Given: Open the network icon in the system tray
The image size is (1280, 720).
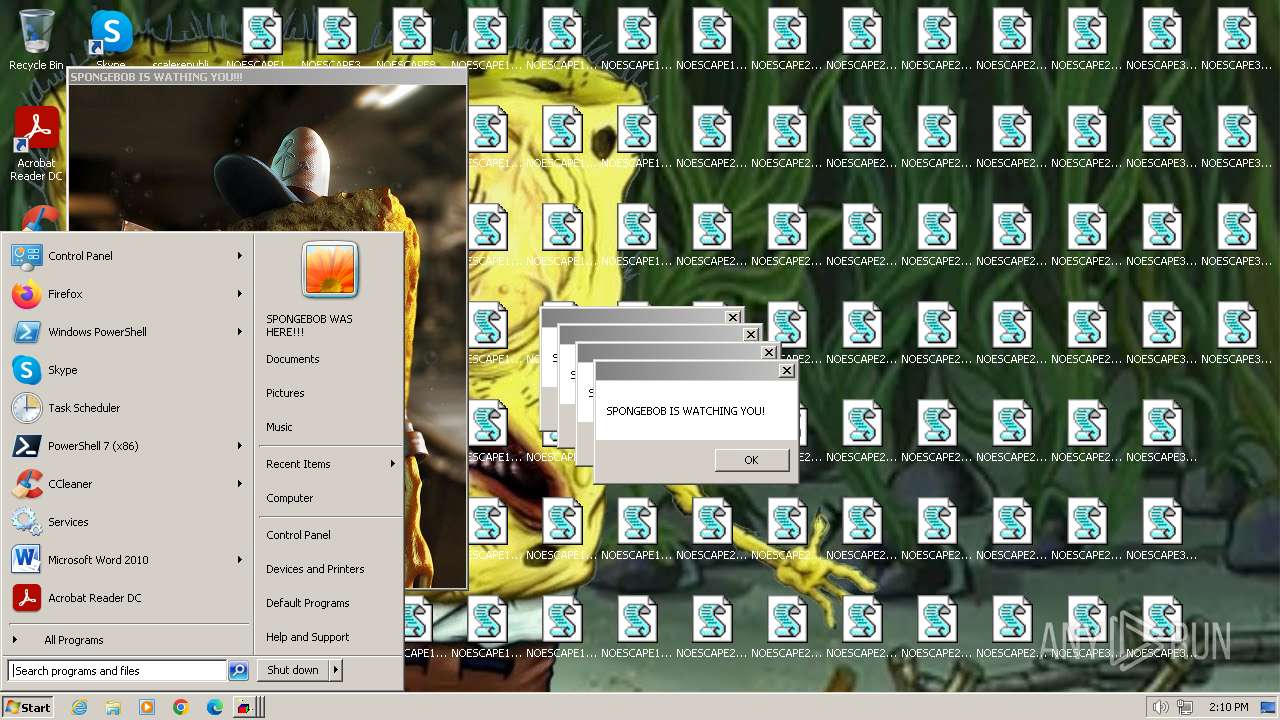Looking at the screenshot, I should coord(1185,707).
